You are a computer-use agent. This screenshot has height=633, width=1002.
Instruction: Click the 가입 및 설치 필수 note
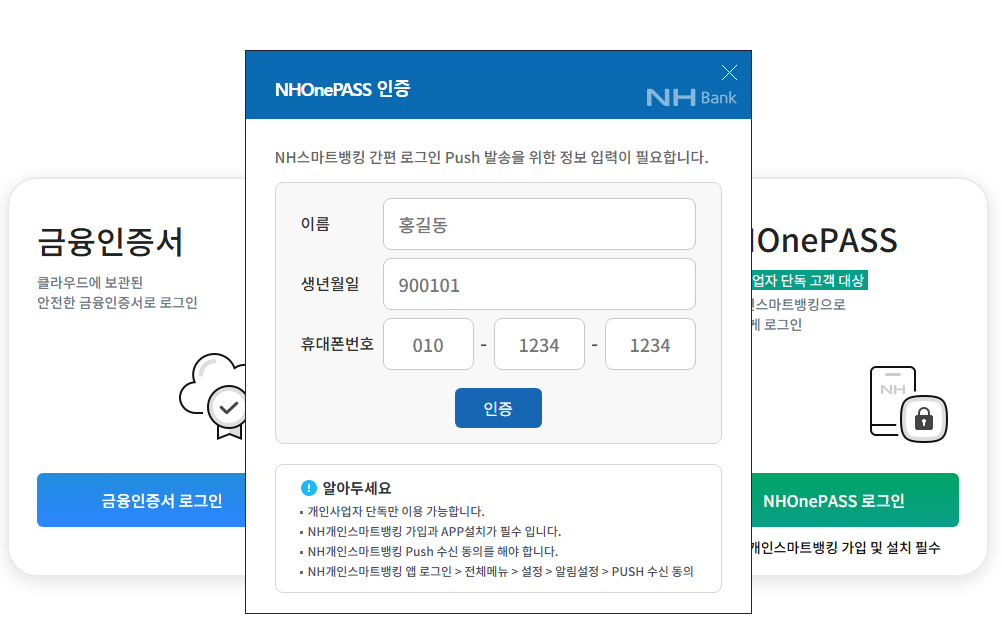pyautogui.click(x=845, y=547)
